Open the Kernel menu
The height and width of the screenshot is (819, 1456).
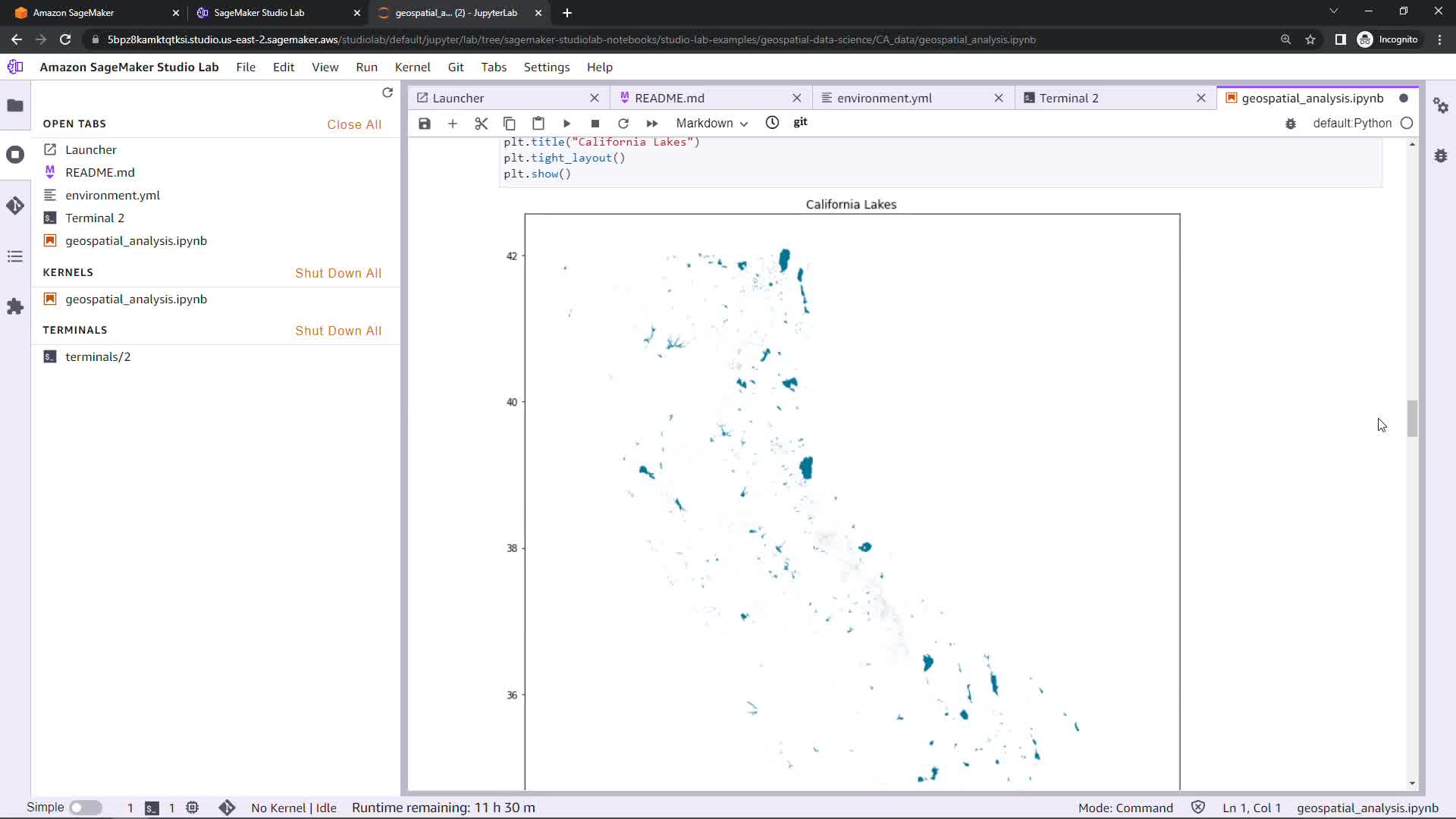[412, 67]
